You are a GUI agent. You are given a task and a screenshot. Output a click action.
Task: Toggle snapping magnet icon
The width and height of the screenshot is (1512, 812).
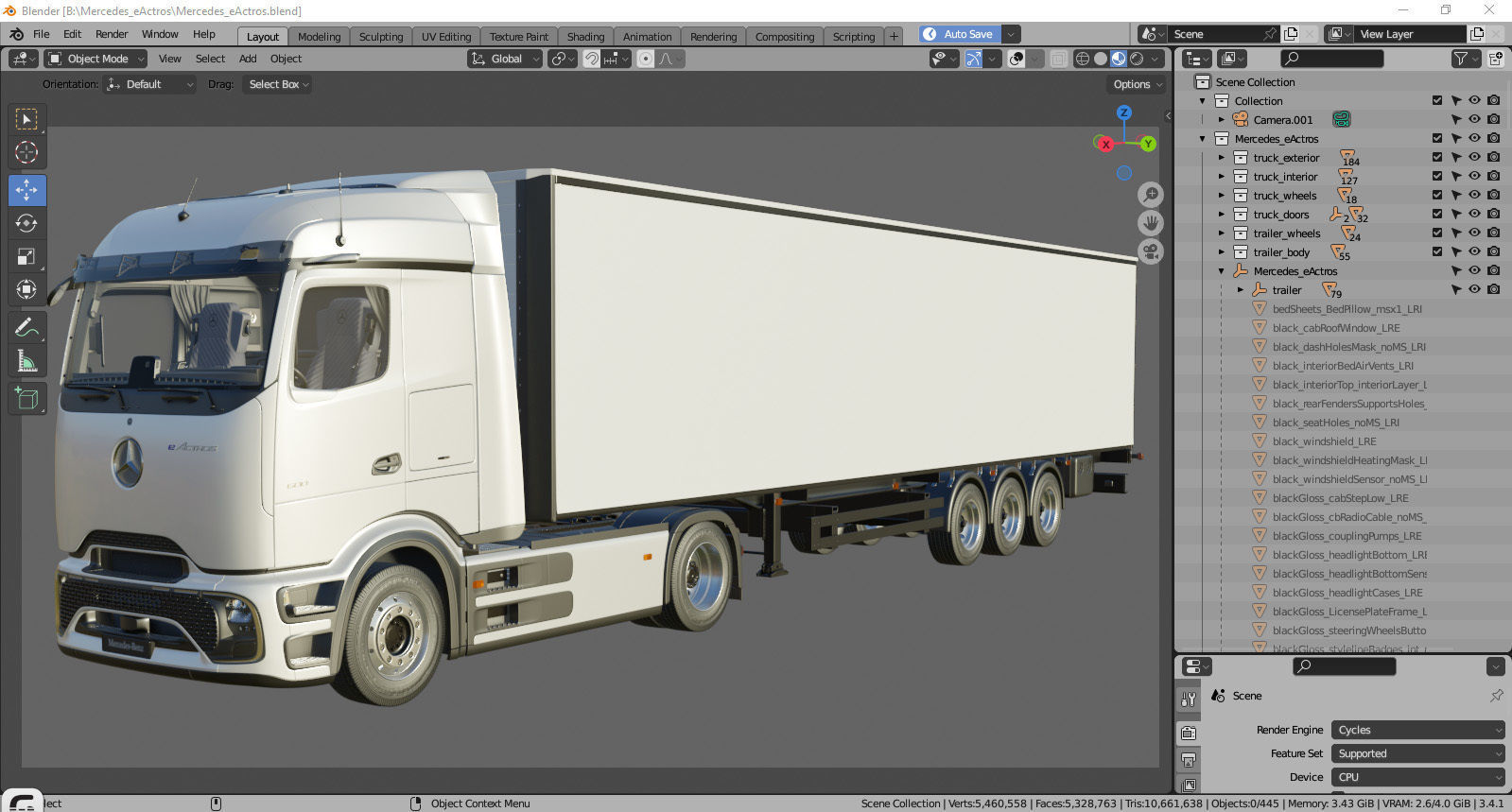tap(591, 59)
